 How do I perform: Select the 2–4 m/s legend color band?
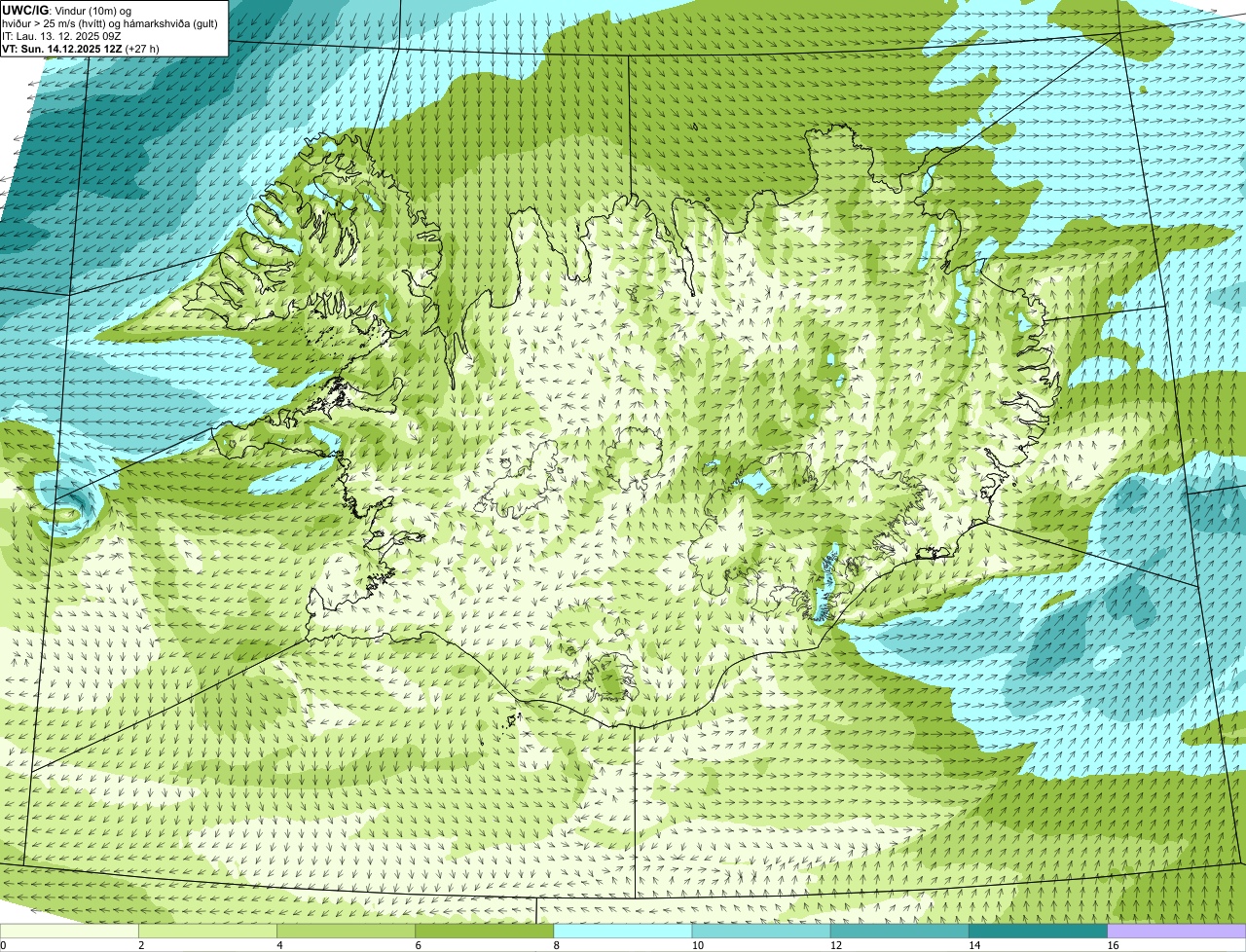pos(208,932)
